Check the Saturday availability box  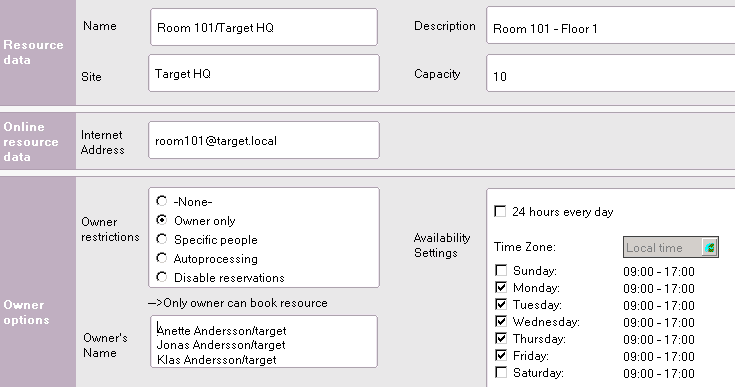click(x=501, y=372)
